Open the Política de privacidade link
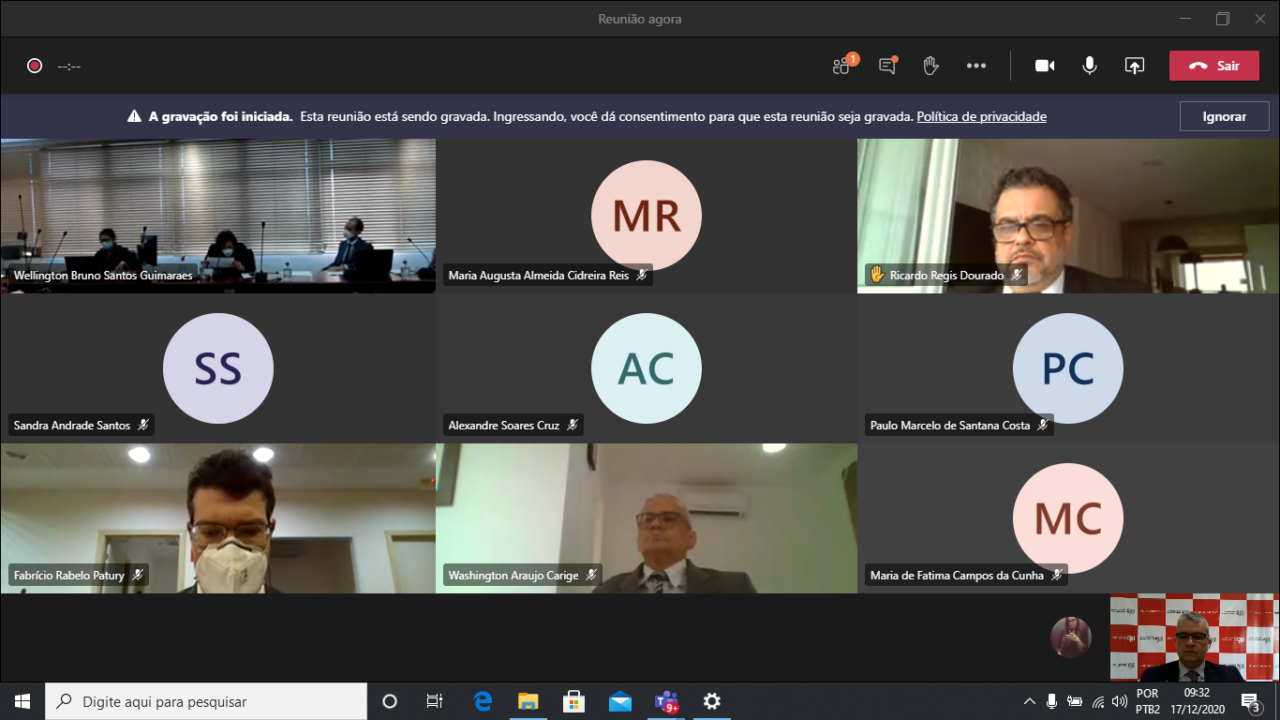Screen dimensions: 1280x720 pyautogui.click(x=981, y=117)
